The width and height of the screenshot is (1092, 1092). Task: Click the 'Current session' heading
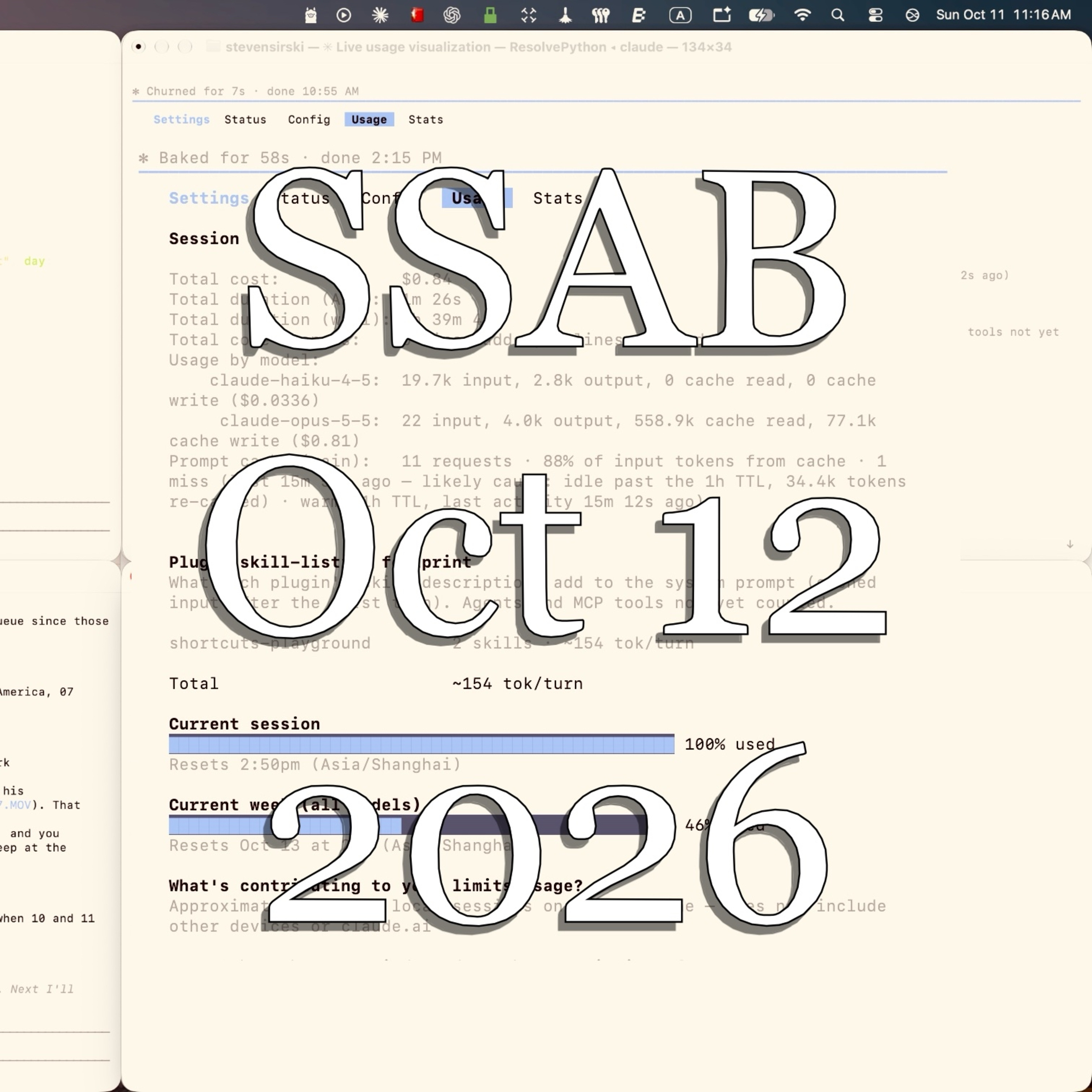(x=245, y=724)
